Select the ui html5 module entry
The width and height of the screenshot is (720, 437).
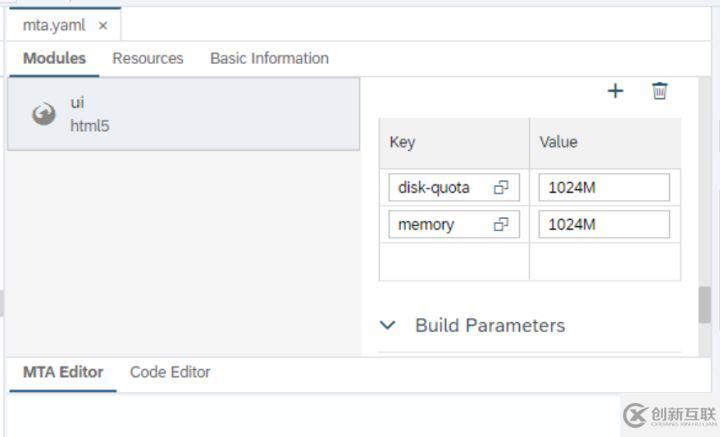pos(183,114)
